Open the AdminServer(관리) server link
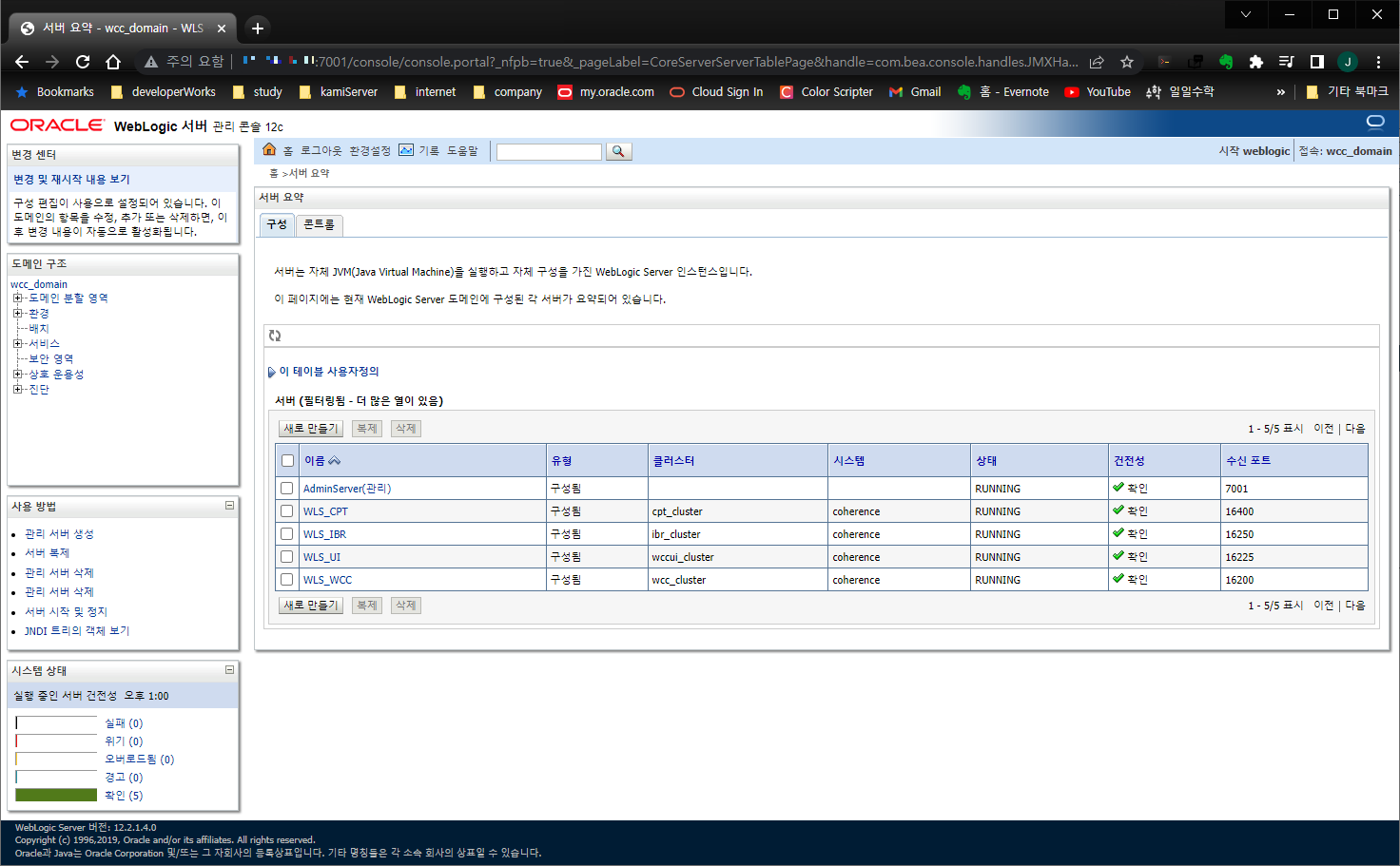The image size is (1400, 866). [347, 489]
